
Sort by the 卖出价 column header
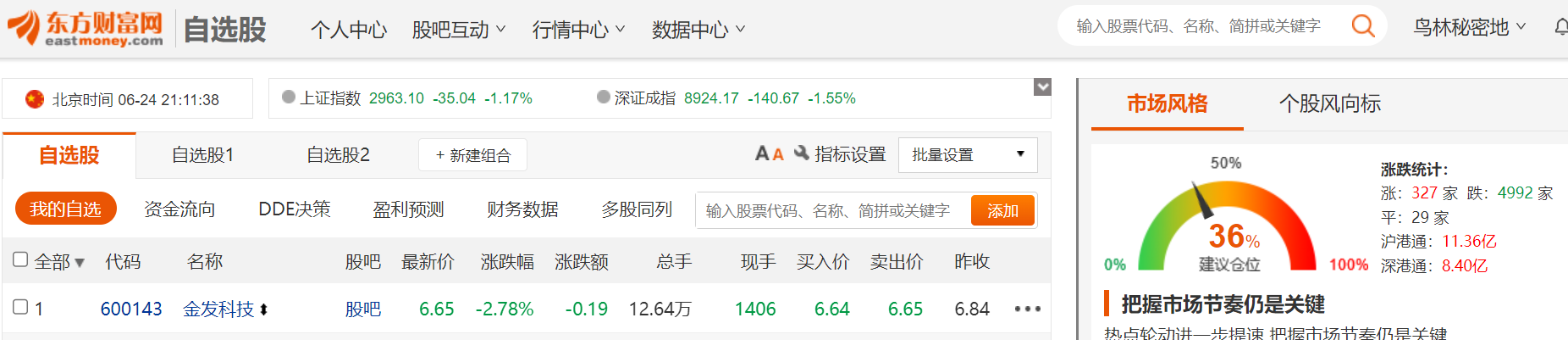coord(897,262)
